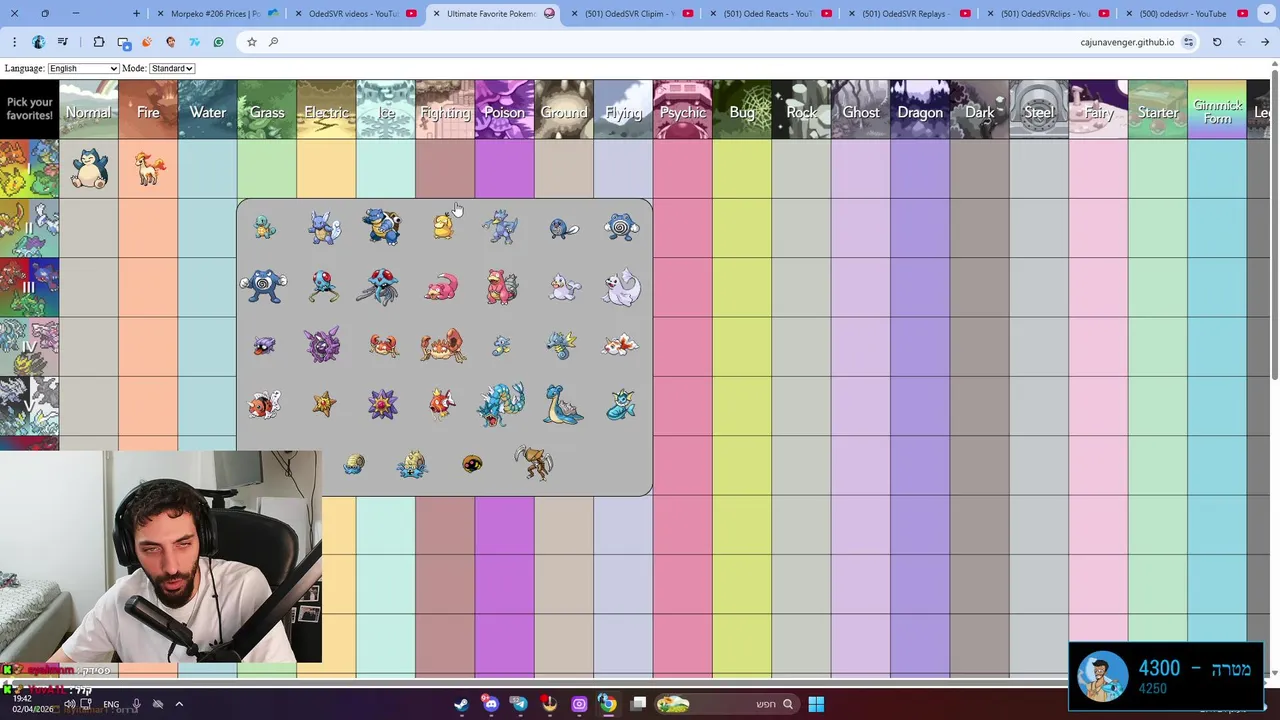This screenshot has height=720, width=1280.
Task: Pick Vaporeon in the Water popup
Action: click(x=620, y=405)
